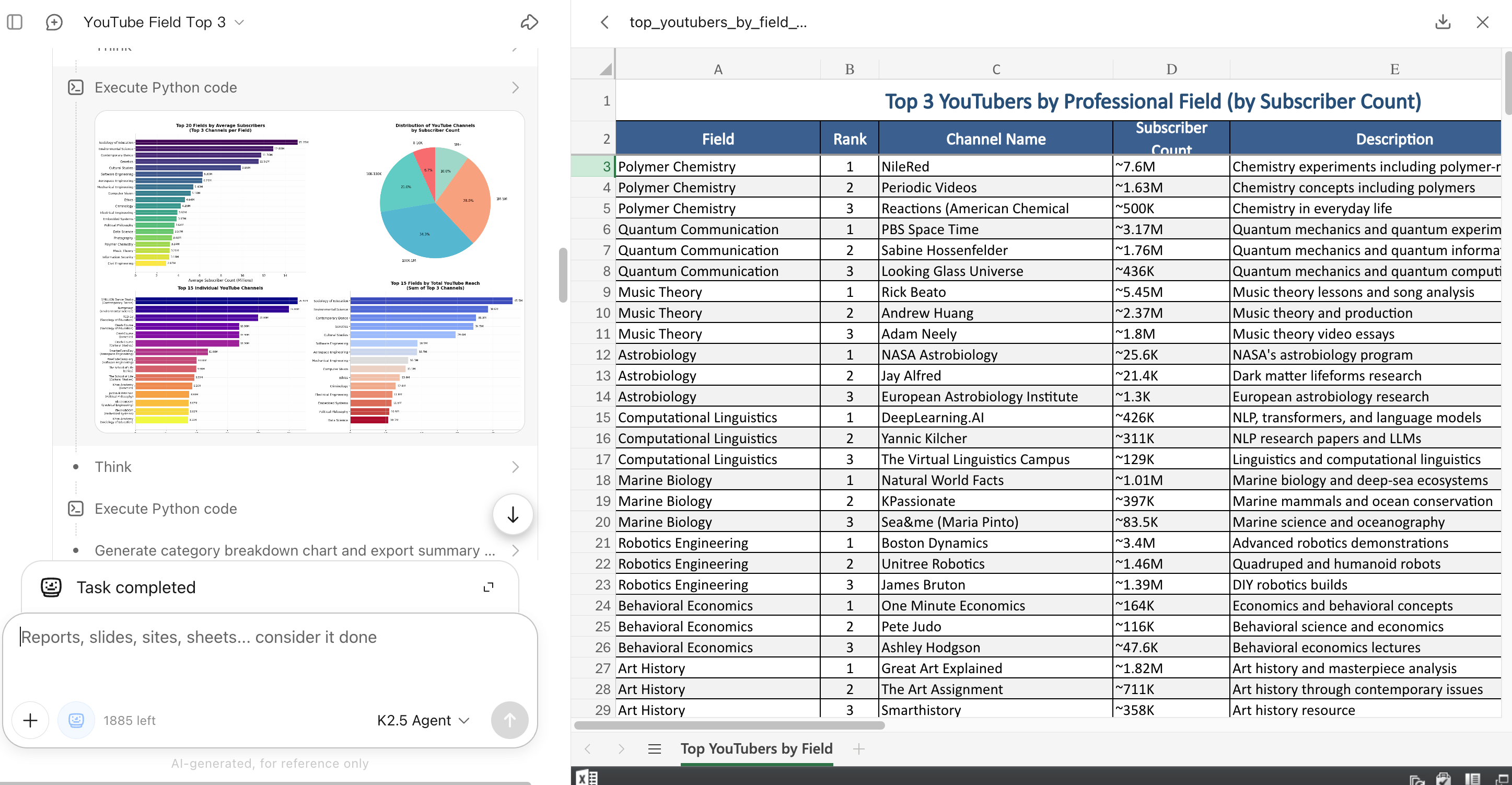Open the K2.5 Agent model dropdown
Screen dimensions: 1512x785
(x=423, y=720)
